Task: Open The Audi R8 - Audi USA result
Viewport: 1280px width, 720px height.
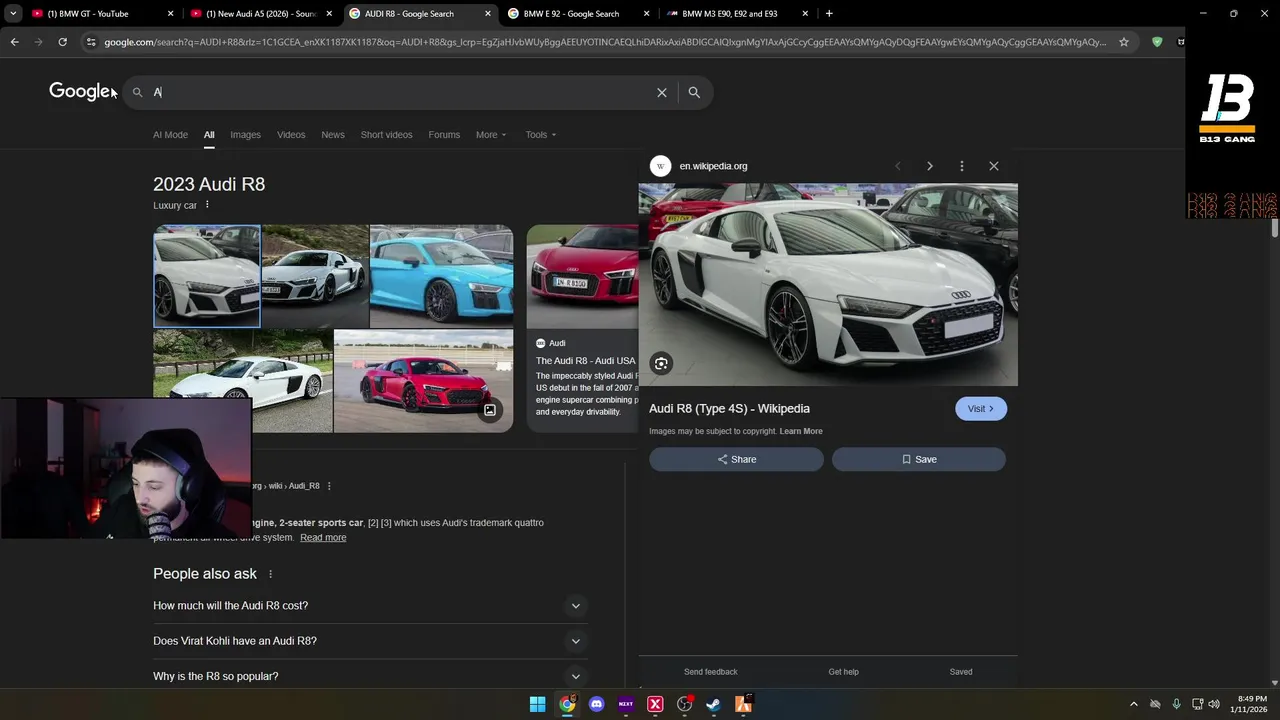Action: tap(585, 360)
